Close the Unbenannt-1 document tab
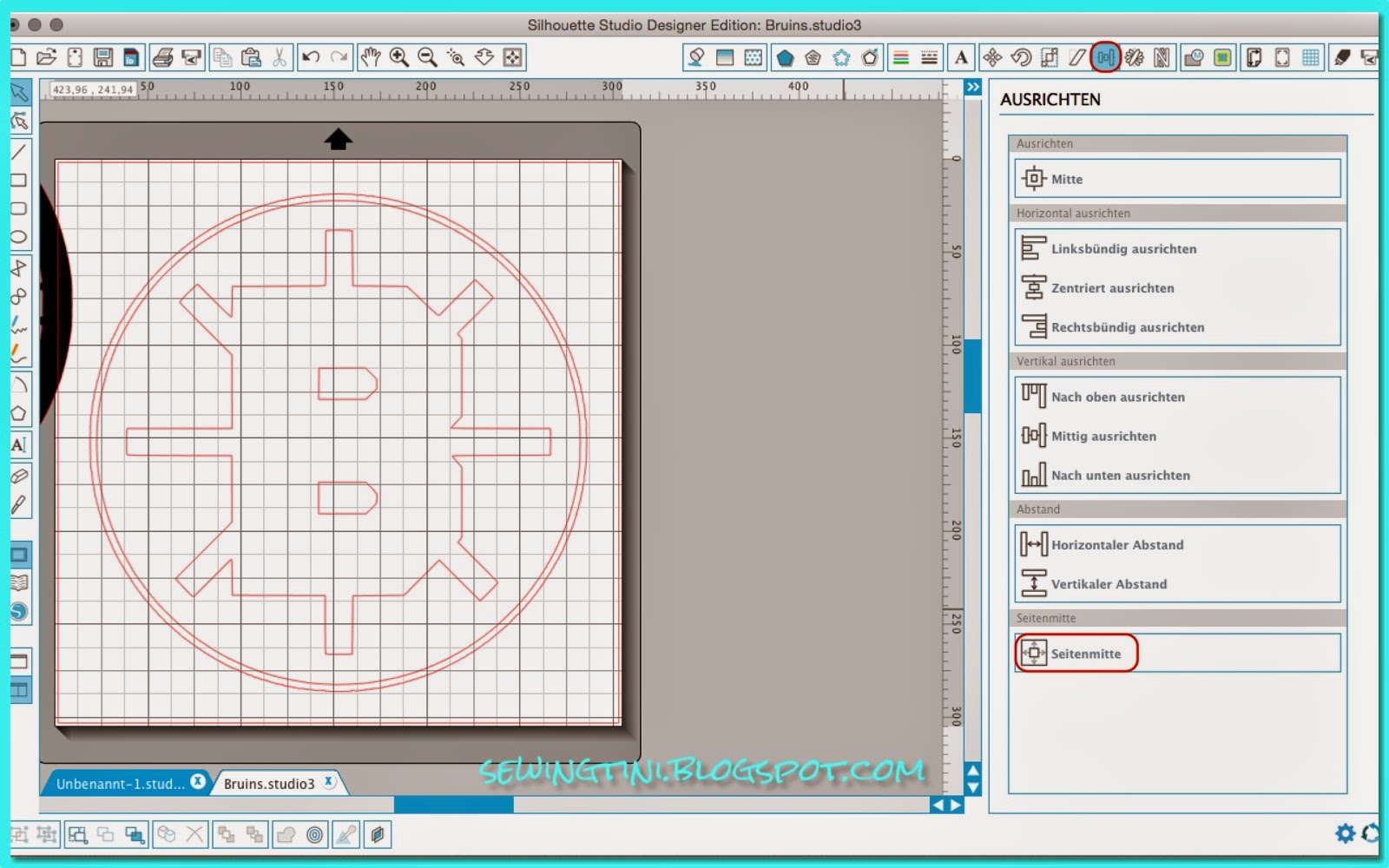Image resolution: width=1389 pixels, height=868 pixels. click(x=198, y=781)
